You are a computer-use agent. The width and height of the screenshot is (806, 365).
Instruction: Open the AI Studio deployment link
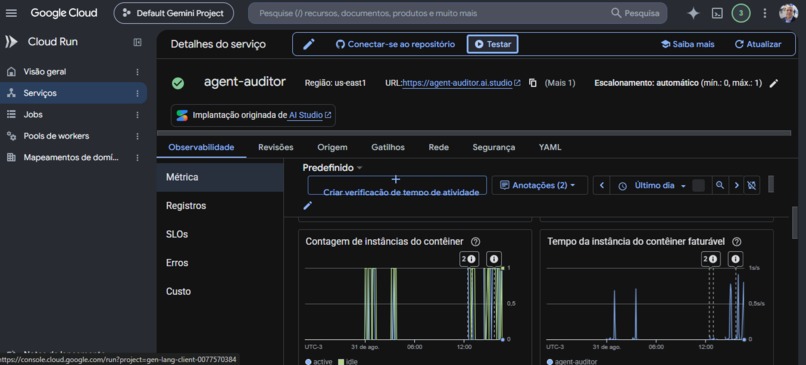tap(309, 115)
